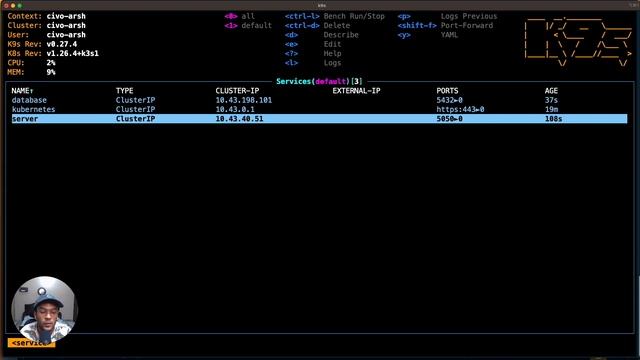Viewport: 640px width, 360px height.
Task: Click the Logs shortcut hint
Action: [332, 63]
